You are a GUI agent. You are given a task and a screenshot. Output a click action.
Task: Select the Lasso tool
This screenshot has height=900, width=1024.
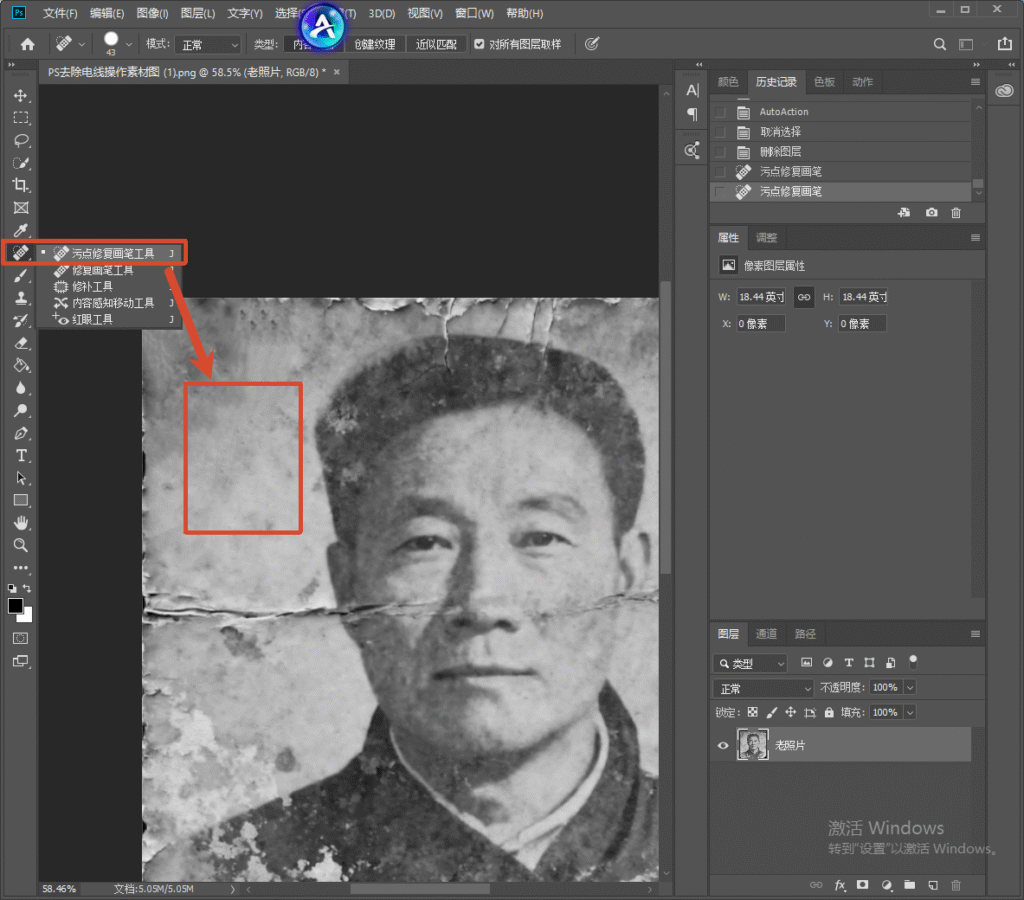click(x=21, y=140)
